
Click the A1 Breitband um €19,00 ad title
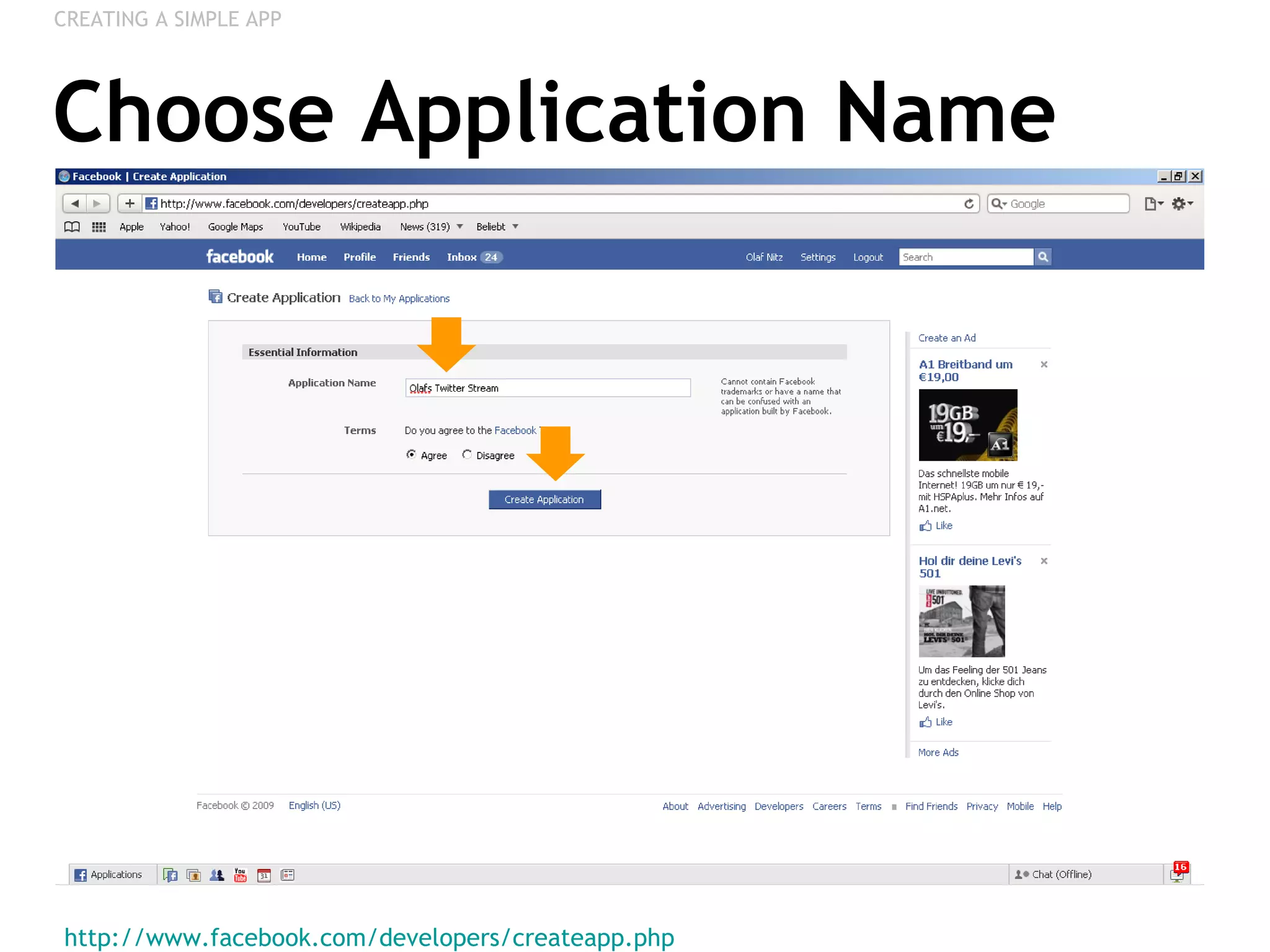coord(966,371)
